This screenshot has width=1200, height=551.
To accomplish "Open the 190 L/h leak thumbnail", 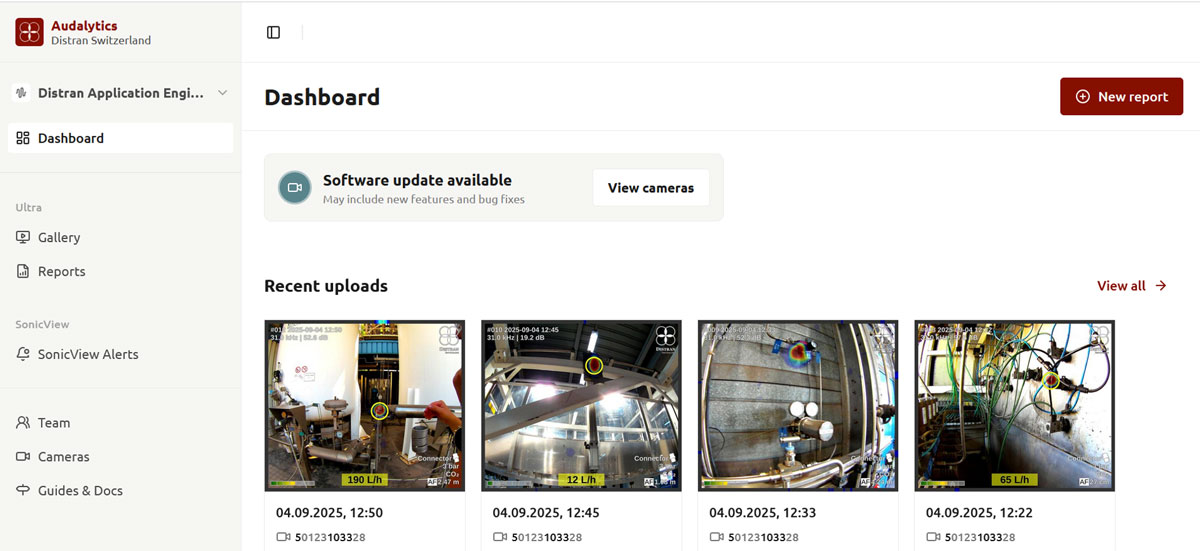I will (364, 406).
